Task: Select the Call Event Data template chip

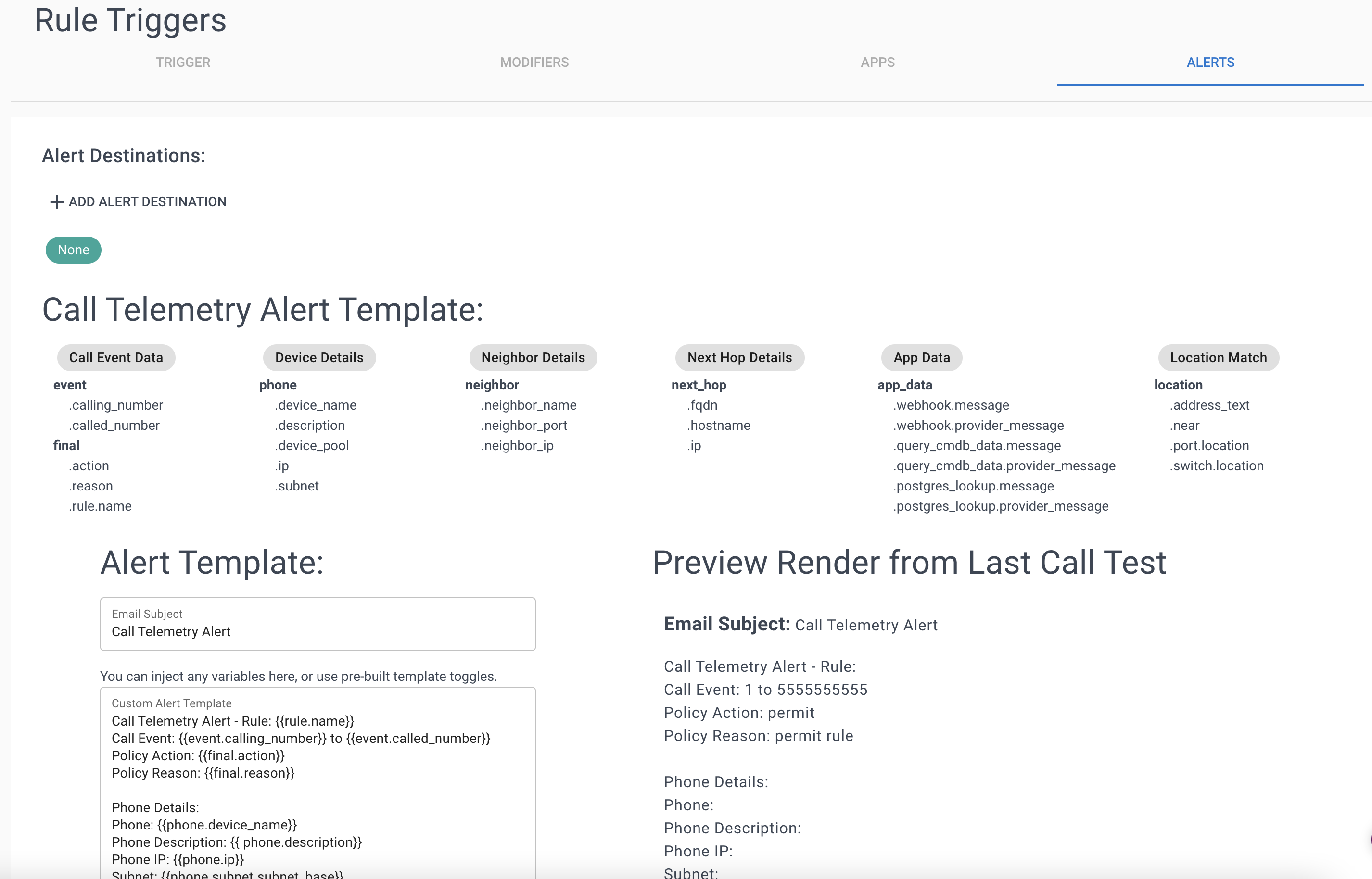Action: point(116,357)
